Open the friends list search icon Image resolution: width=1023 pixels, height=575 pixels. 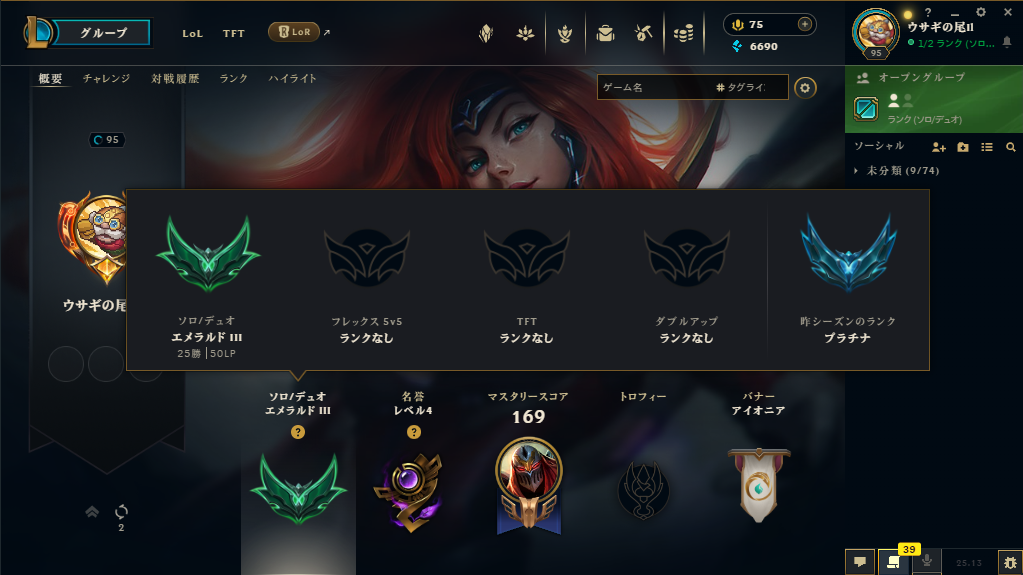tap(1011, 148)
